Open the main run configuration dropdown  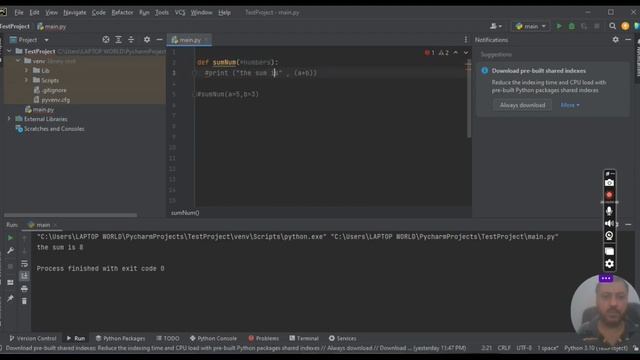pyautogui.click(x=530, y=26)
